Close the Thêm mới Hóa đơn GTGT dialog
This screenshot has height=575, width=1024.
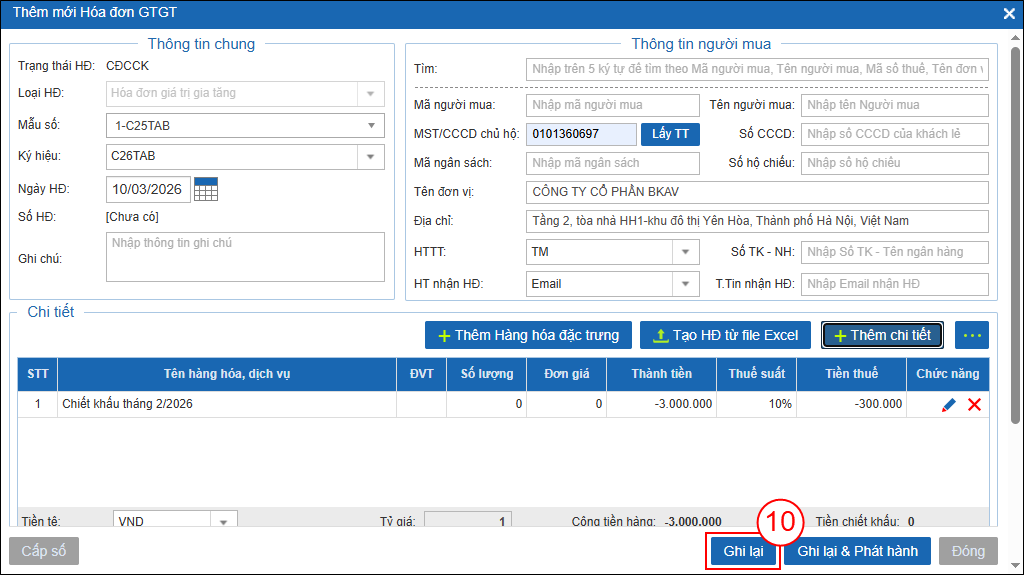pos(1008,13)
